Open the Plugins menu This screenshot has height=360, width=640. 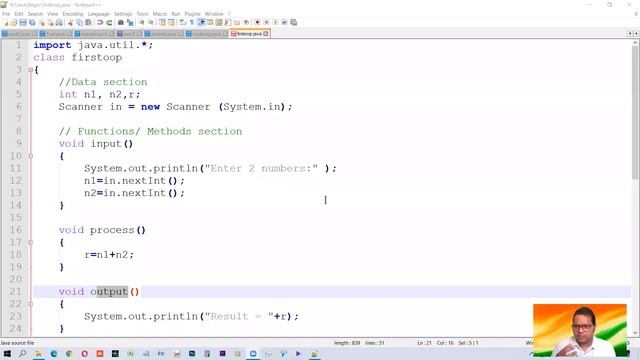click(x=192, y=14)
